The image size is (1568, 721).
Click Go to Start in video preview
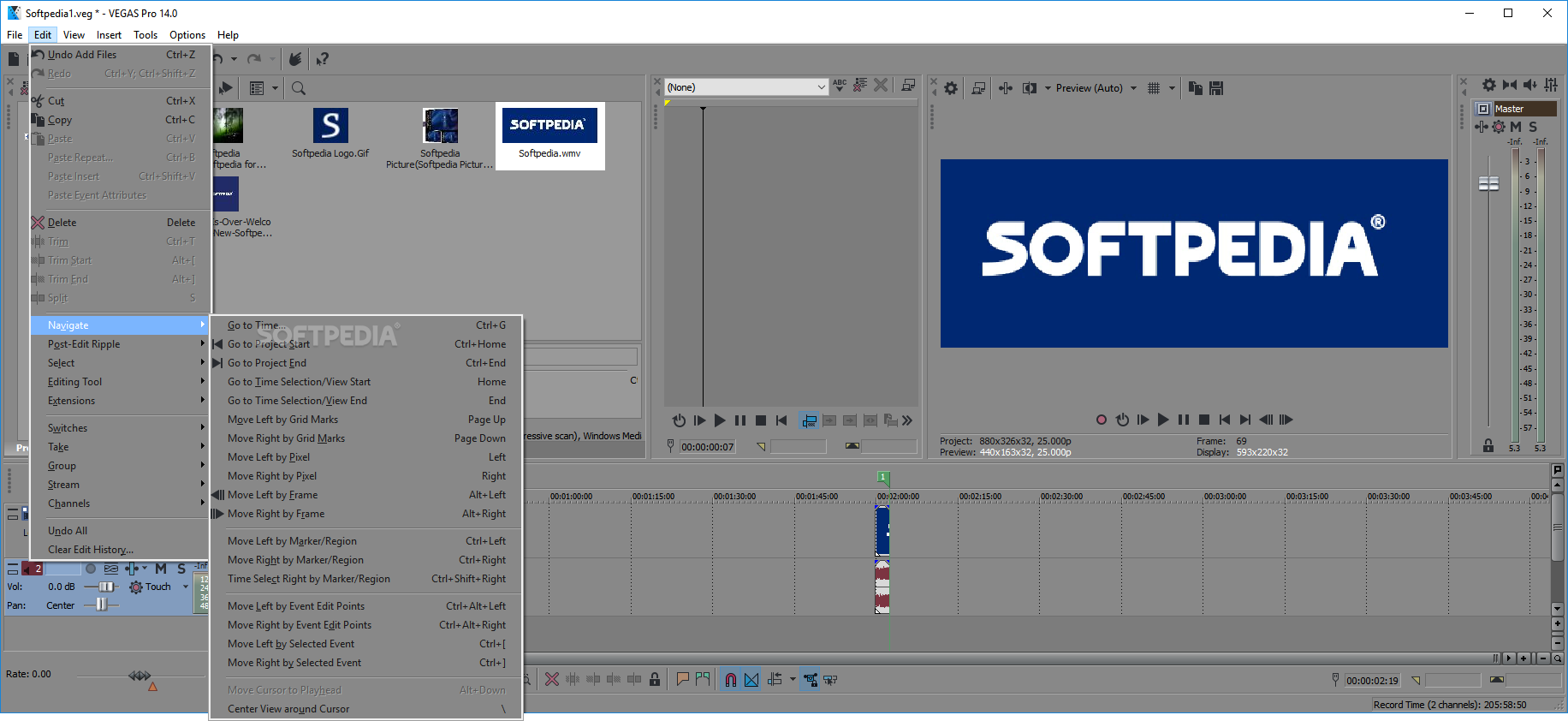pyautogui.click(x=1225, y=420)
